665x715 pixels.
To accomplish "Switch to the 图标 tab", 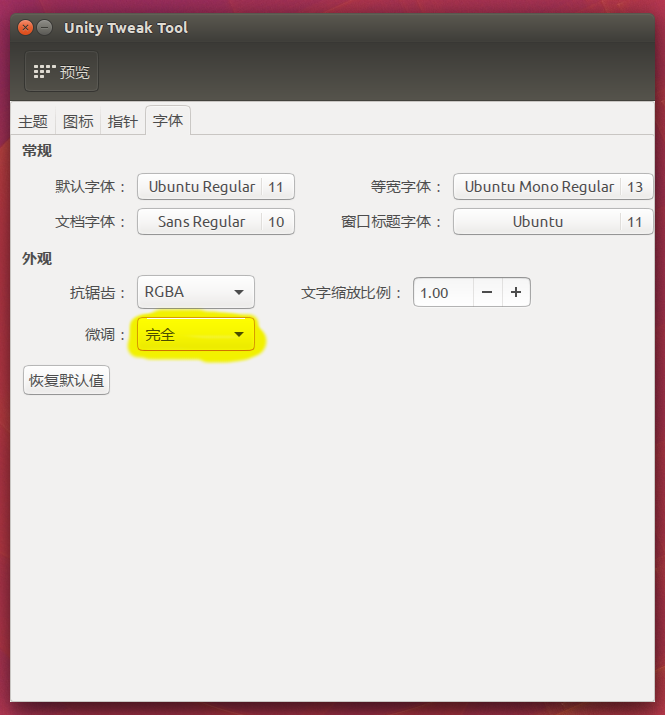I will pos(78,121).
